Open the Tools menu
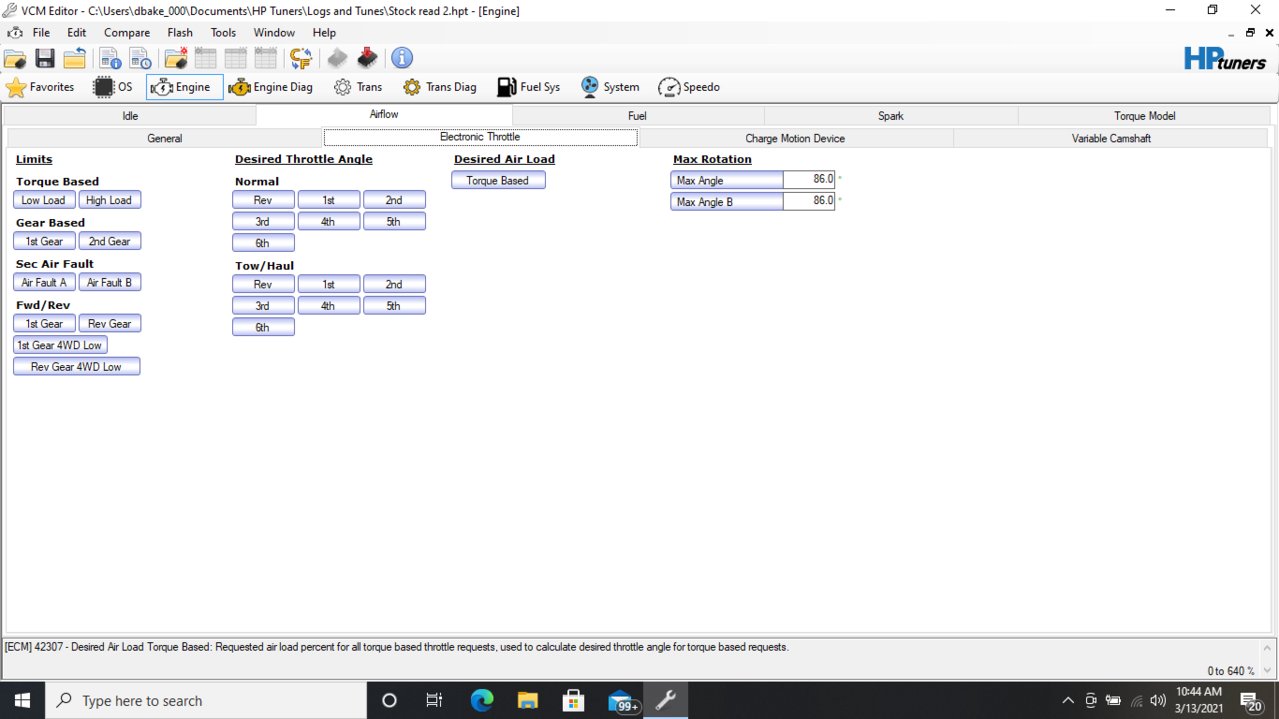The image size is (1279, 719). coord(223,32)
